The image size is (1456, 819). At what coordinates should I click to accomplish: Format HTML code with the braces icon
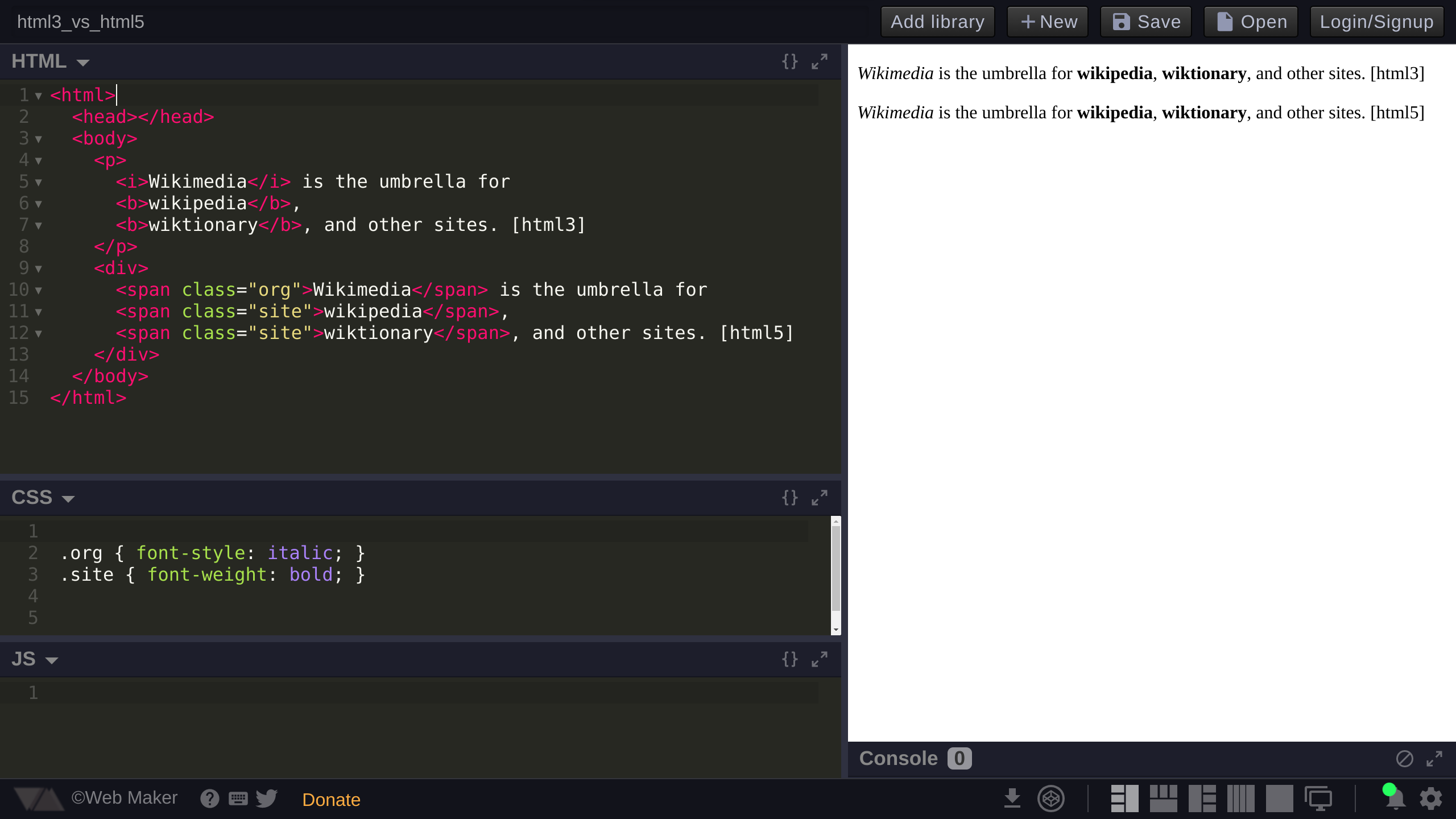pyautogui.click(x=789, y=61)
